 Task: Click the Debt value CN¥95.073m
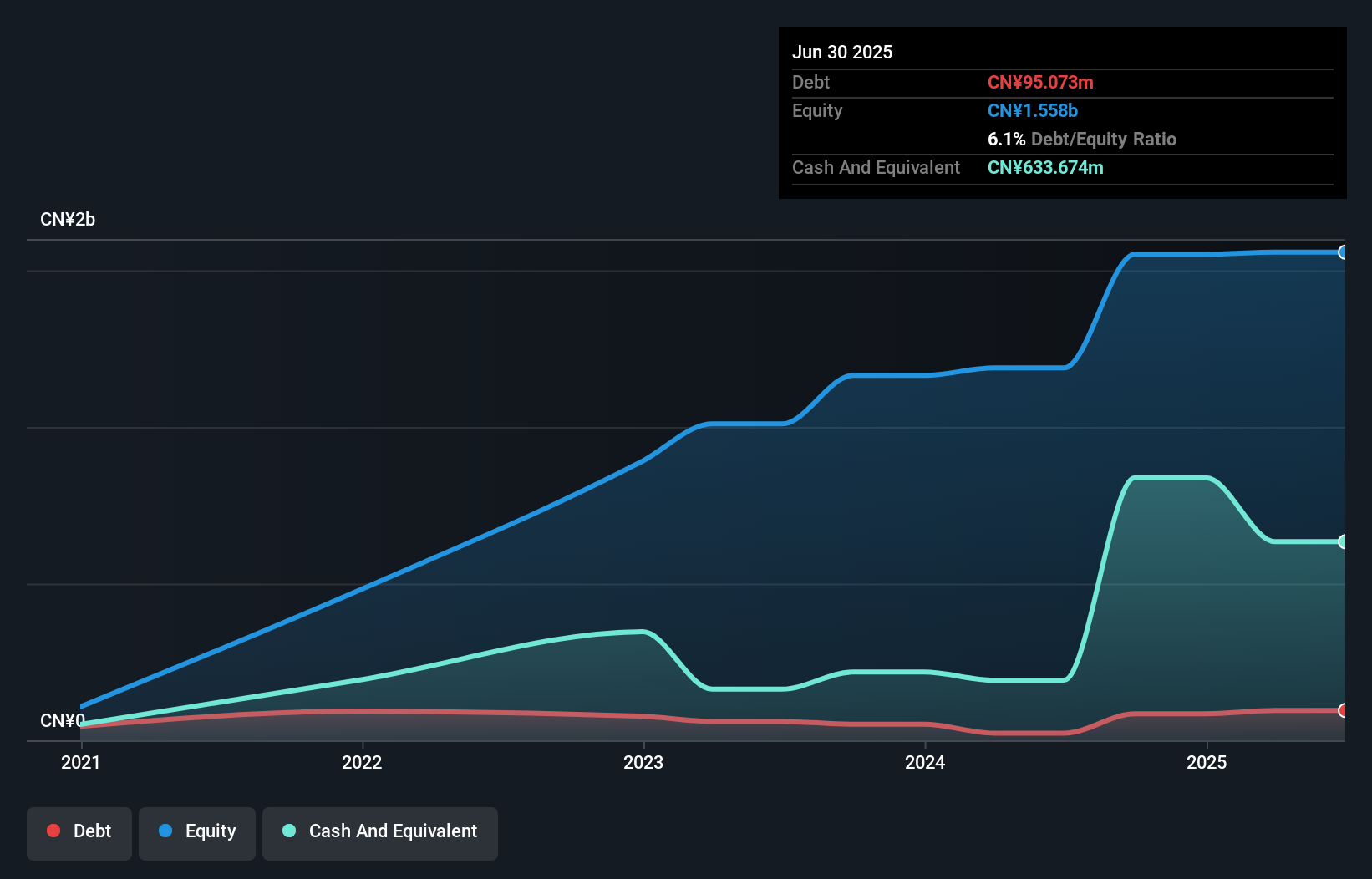coord(1040,82)
